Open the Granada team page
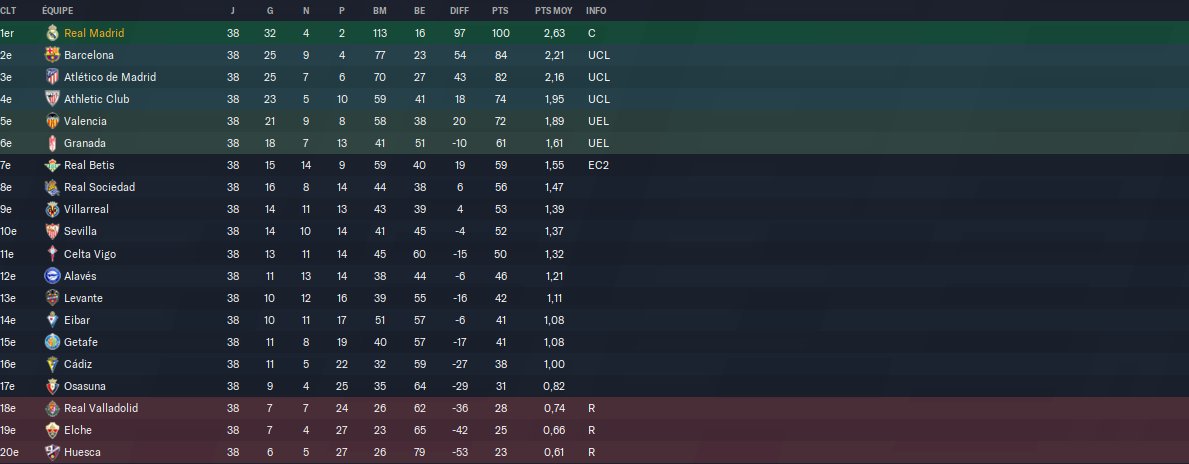This screenshot has height=464, width=1189. pos(85,143)
